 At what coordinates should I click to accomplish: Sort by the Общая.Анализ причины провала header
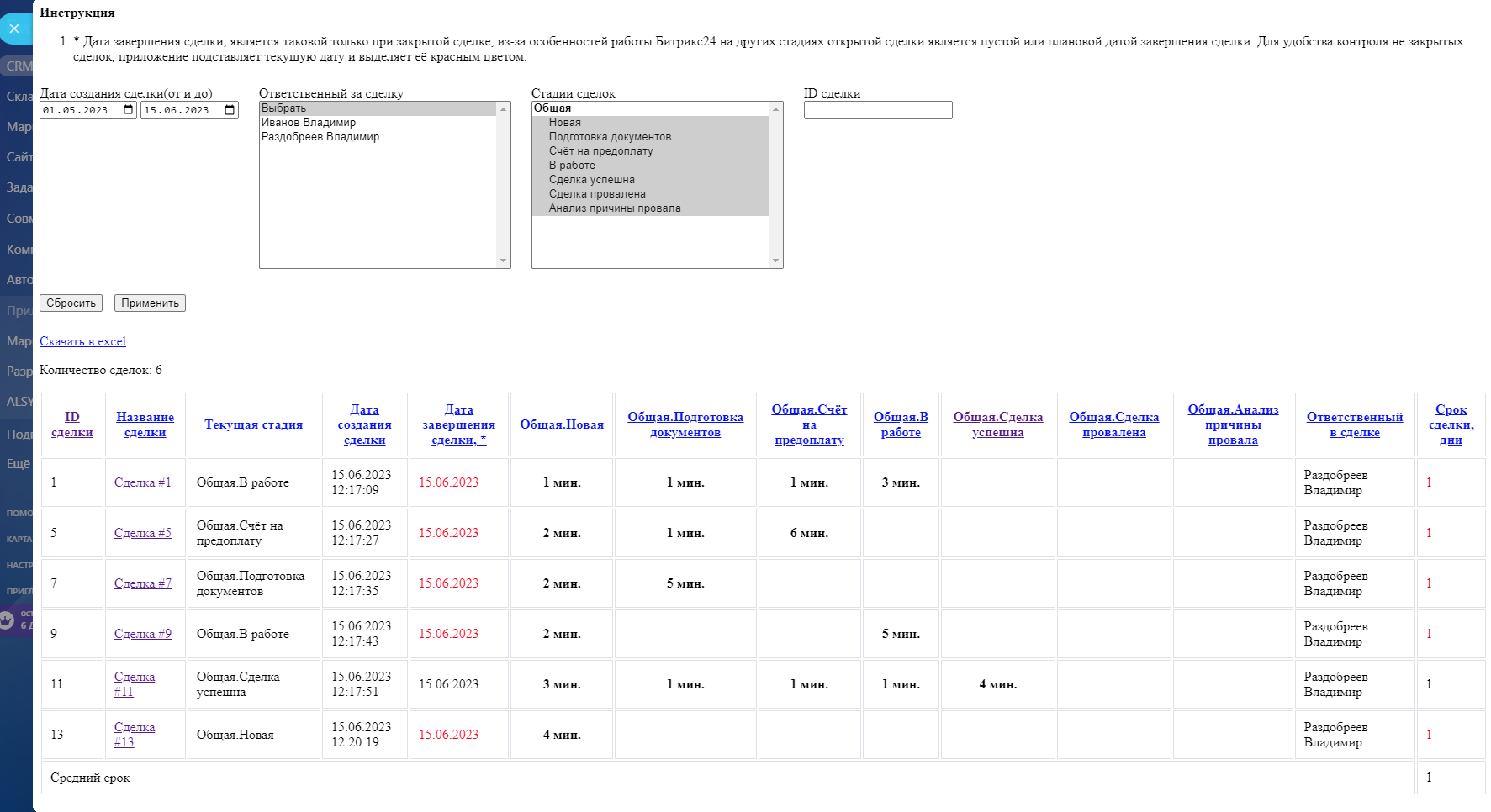click(1233, 424)
